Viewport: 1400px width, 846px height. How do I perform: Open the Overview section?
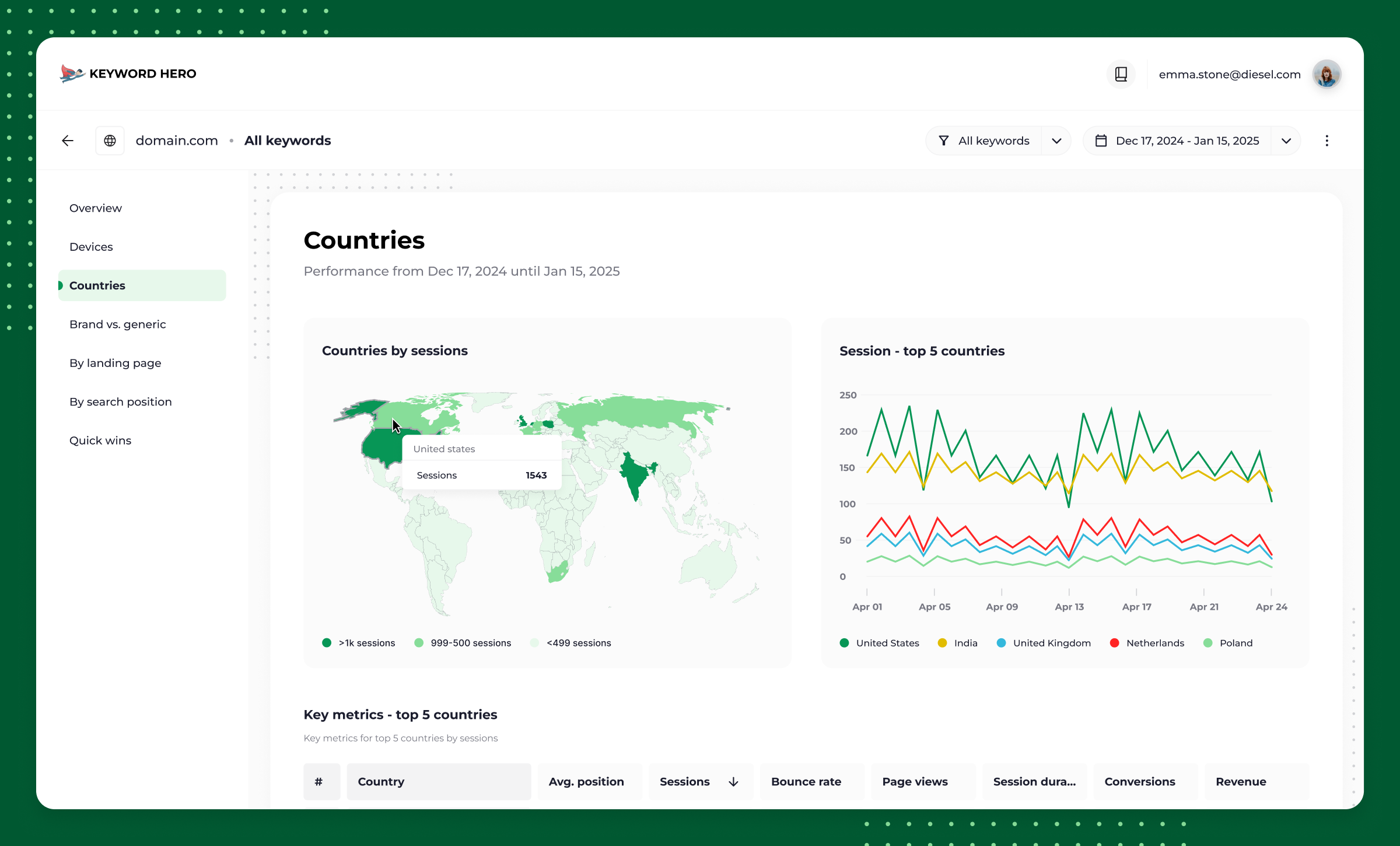coord(96,208)
